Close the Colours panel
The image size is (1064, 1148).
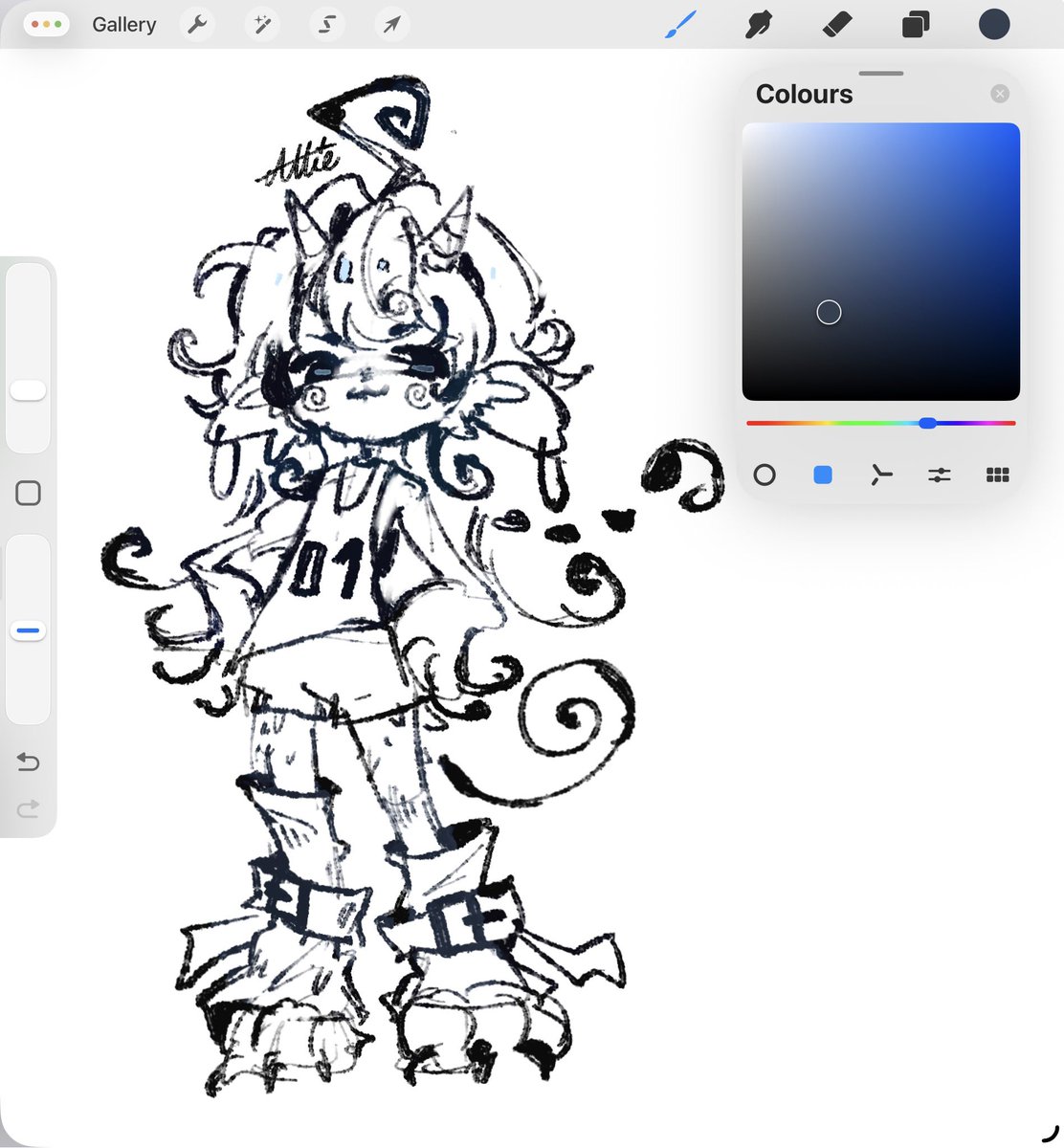click(1000, 94)
